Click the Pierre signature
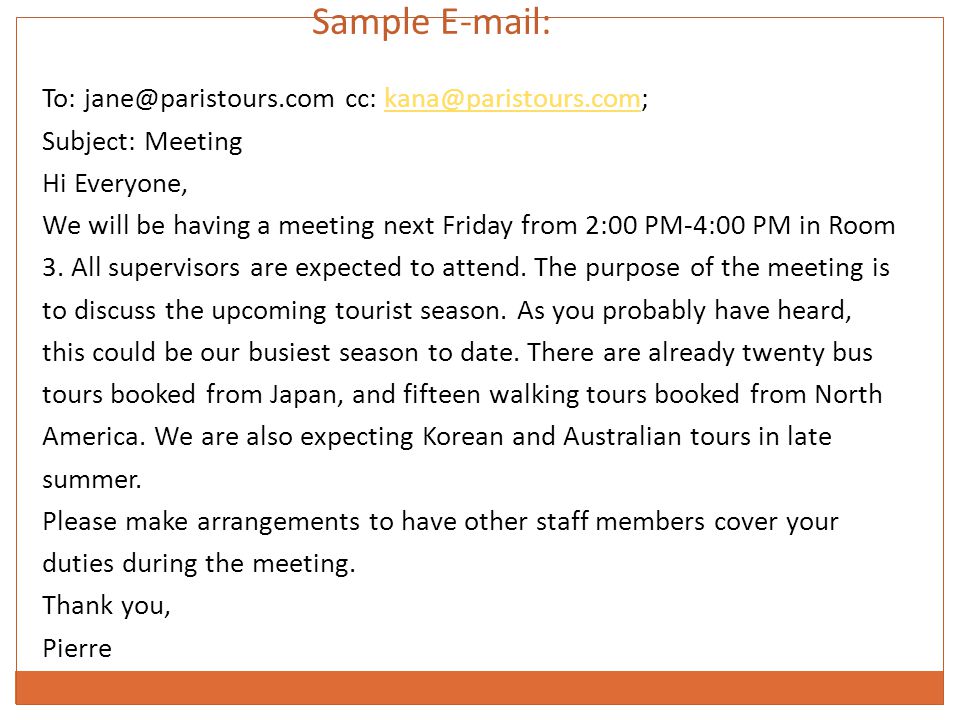This screenshot has width=960, height=720. [77, 648]
